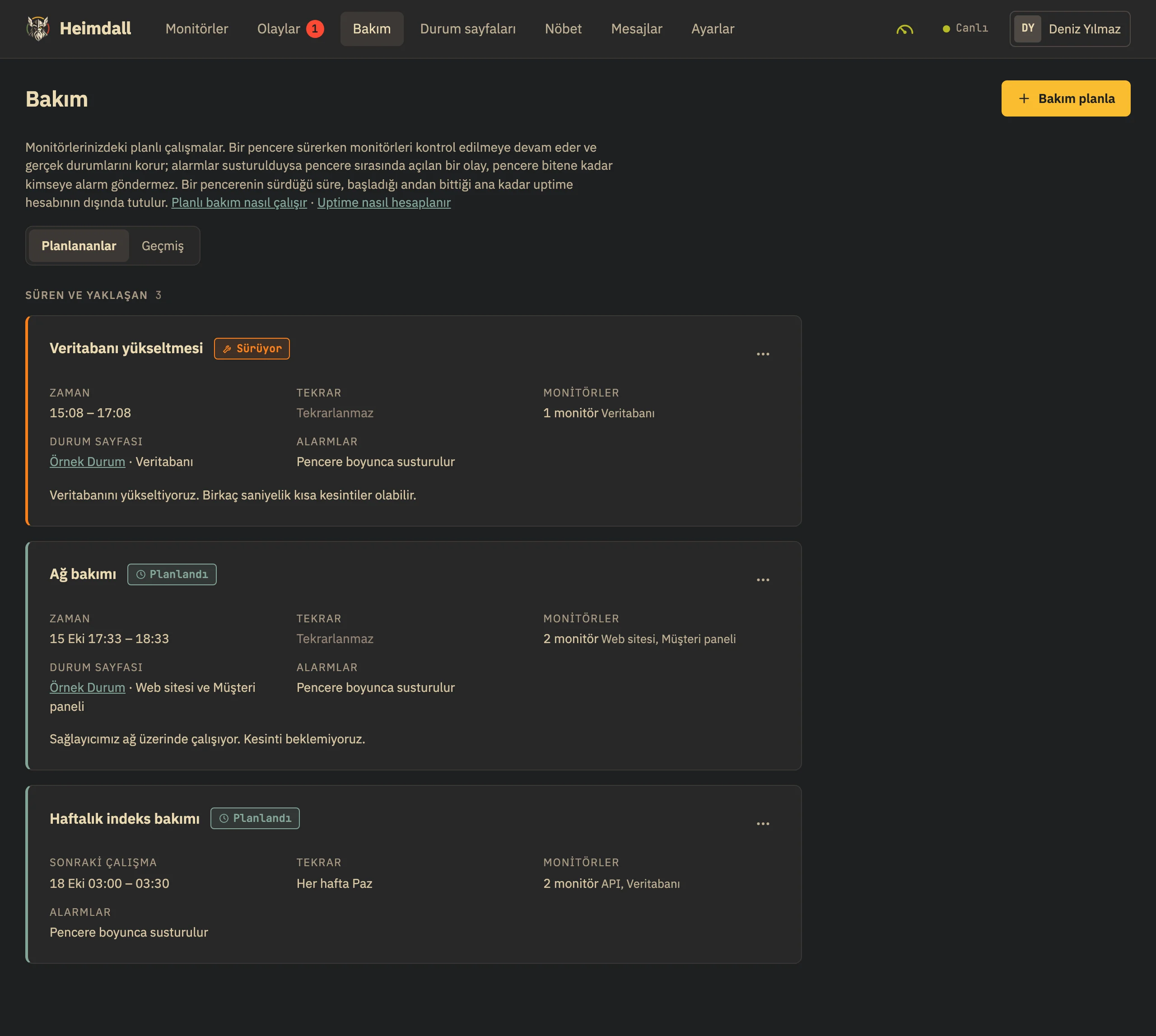
Task: Select the Bakım navigation item
Action: click(x=372, y=28)
